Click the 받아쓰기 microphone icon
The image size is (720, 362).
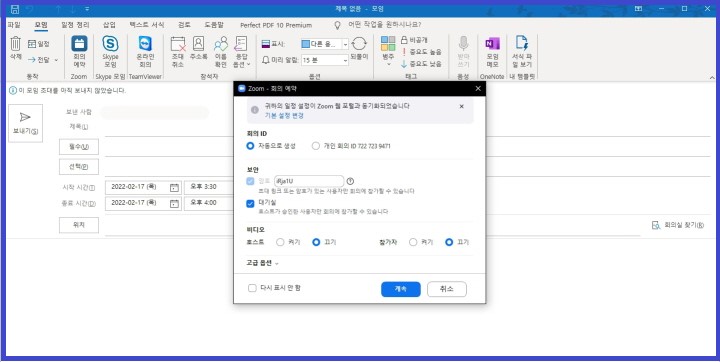click(463, 51)
